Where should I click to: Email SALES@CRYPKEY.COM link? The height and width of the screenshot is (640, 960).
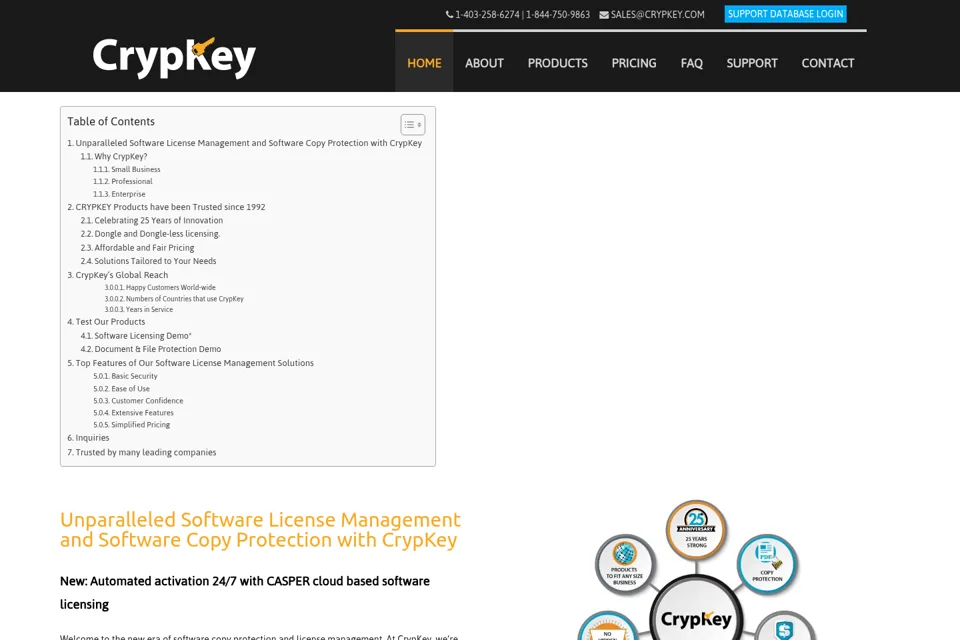click(658, 15)
